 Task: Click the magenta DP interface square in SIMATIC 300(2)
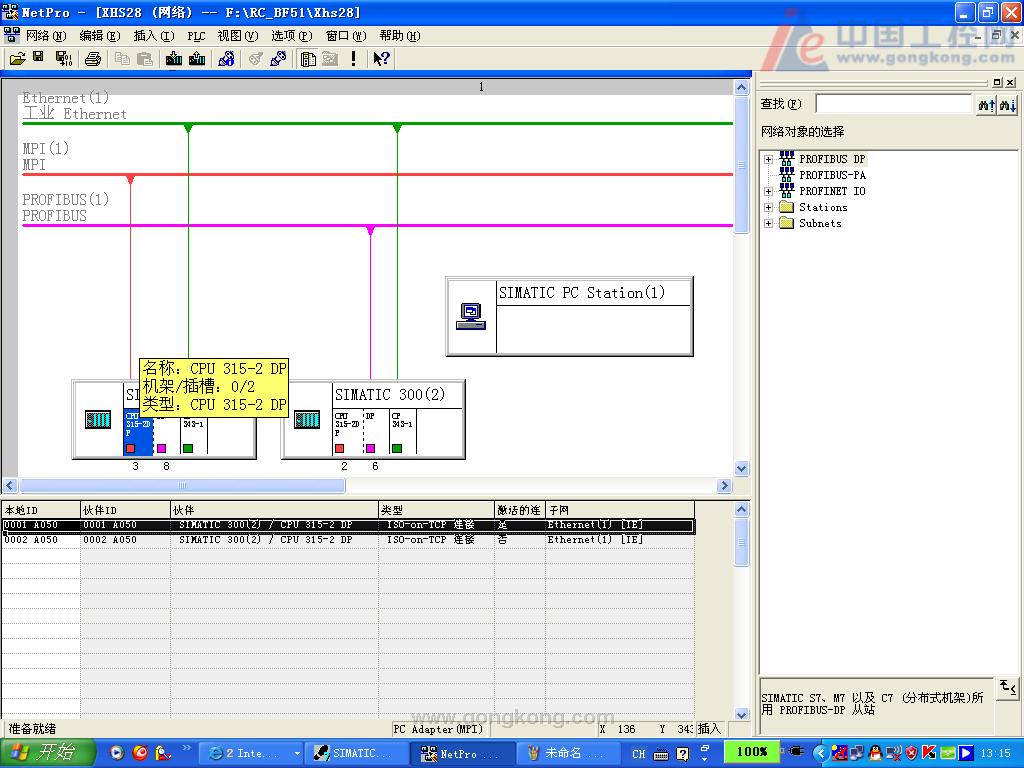[x=370, y=449]
